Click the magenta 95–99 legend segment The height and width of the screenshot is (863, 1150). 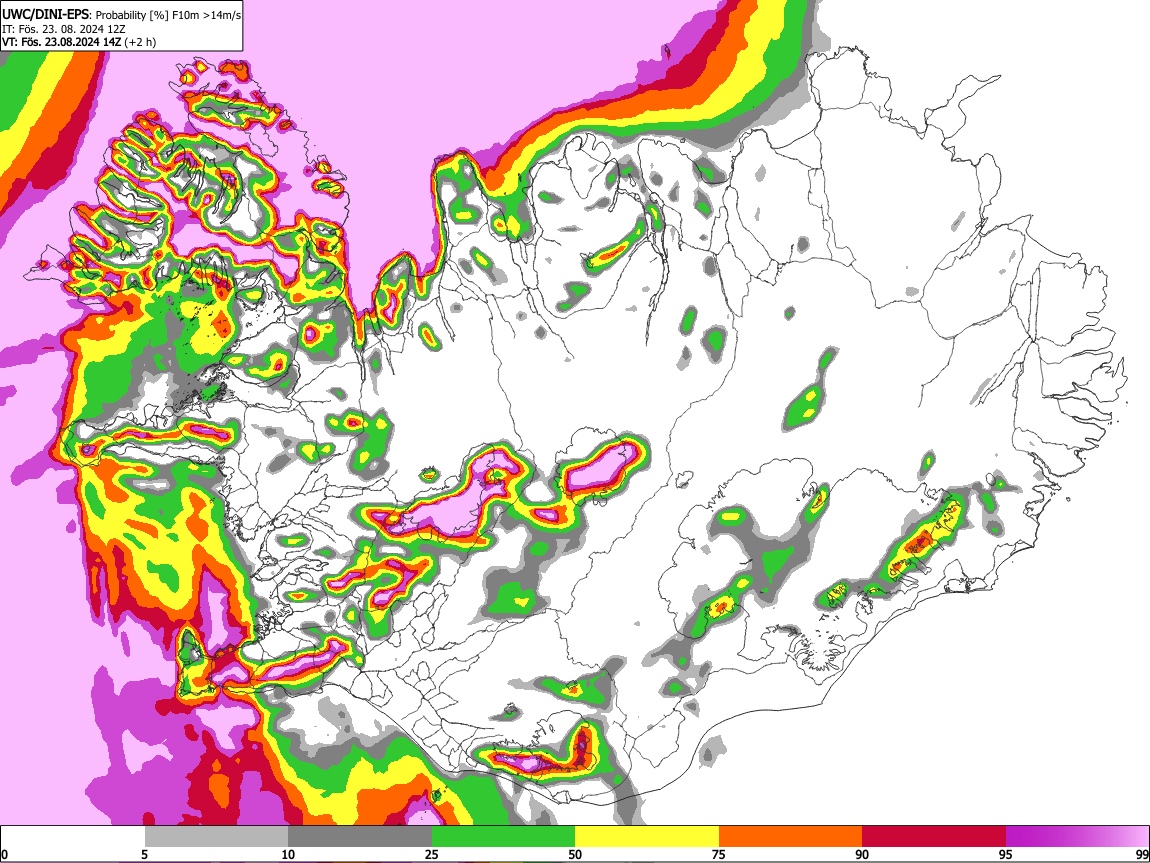1077,836
